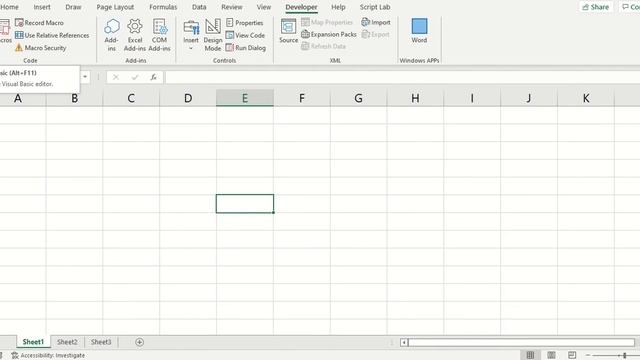Click Accessibility: Investigate in status bar
The width and height of the screenshot is (640, 360).
48,356
